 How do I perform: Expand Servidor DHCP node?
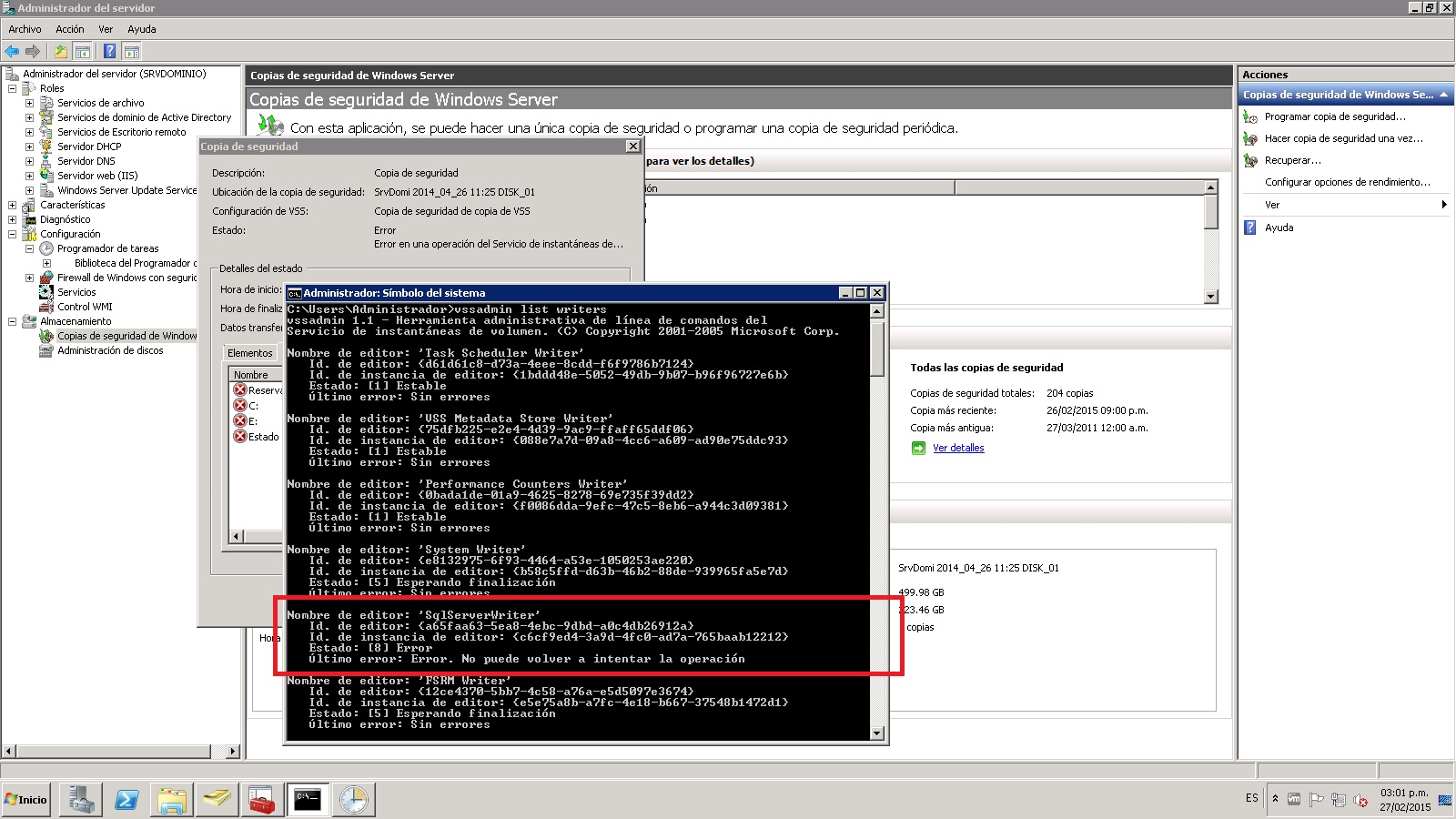pos(30,147)
